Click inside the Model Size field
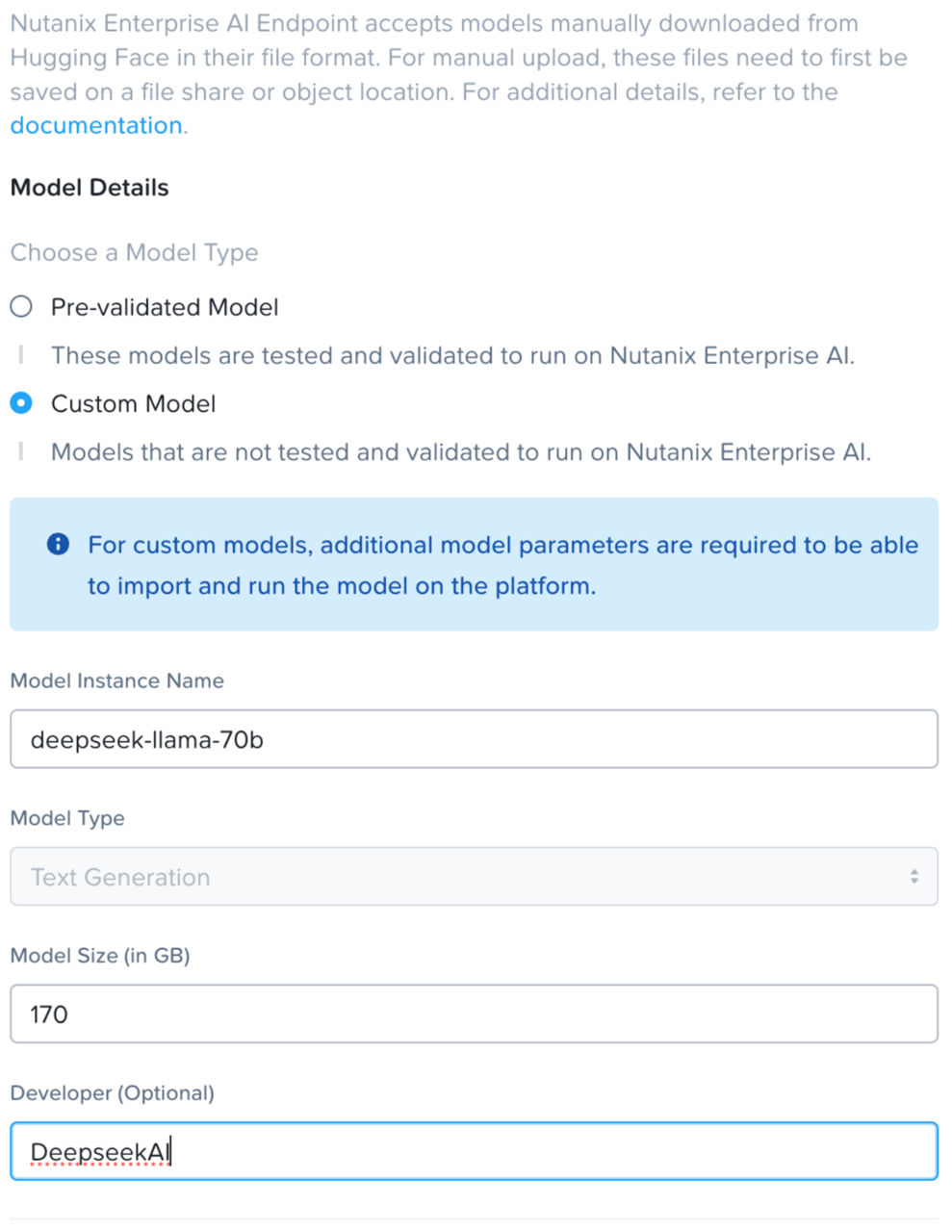Image resolution: width=952 pixels, height=1232 pixels. (x=474, y=1014)
